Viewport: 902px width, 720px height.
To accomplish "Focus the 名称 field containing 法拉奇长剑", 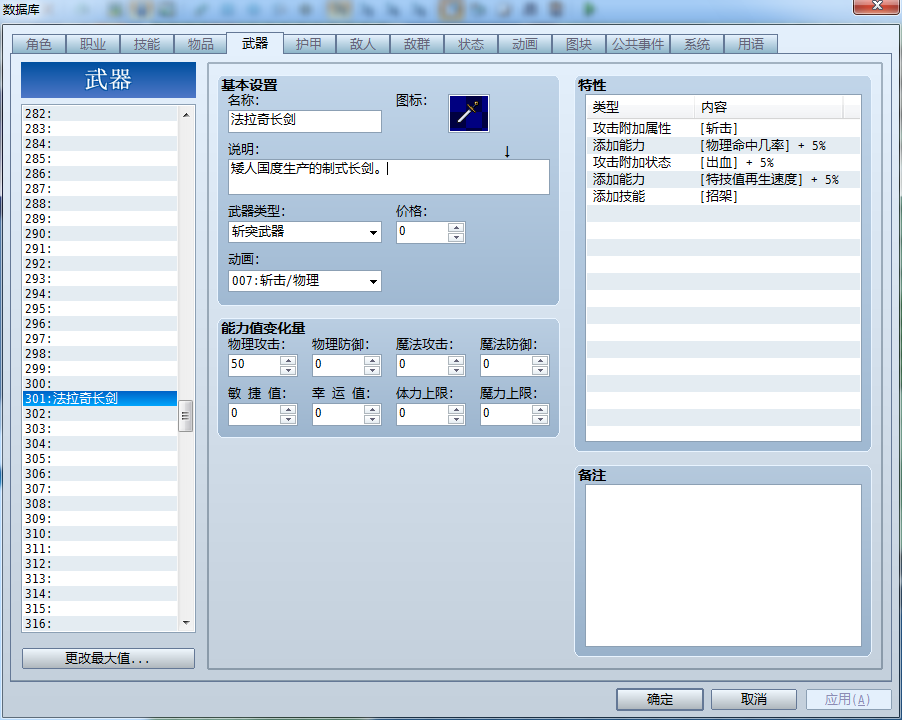I will click(304, 121).
